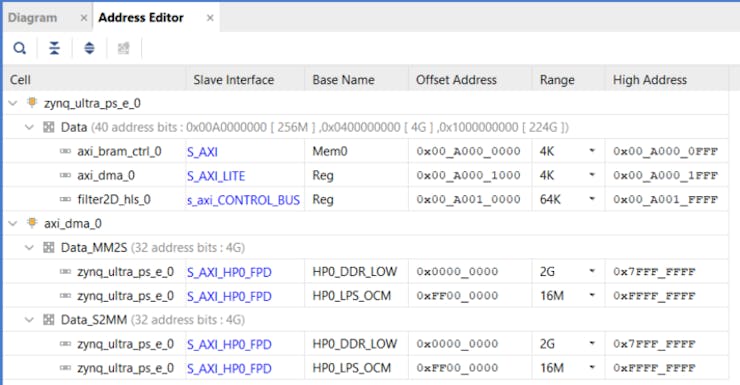
Task: Click the segment icon beside axi_bram_ctrl_0
Action: point(66,151)
